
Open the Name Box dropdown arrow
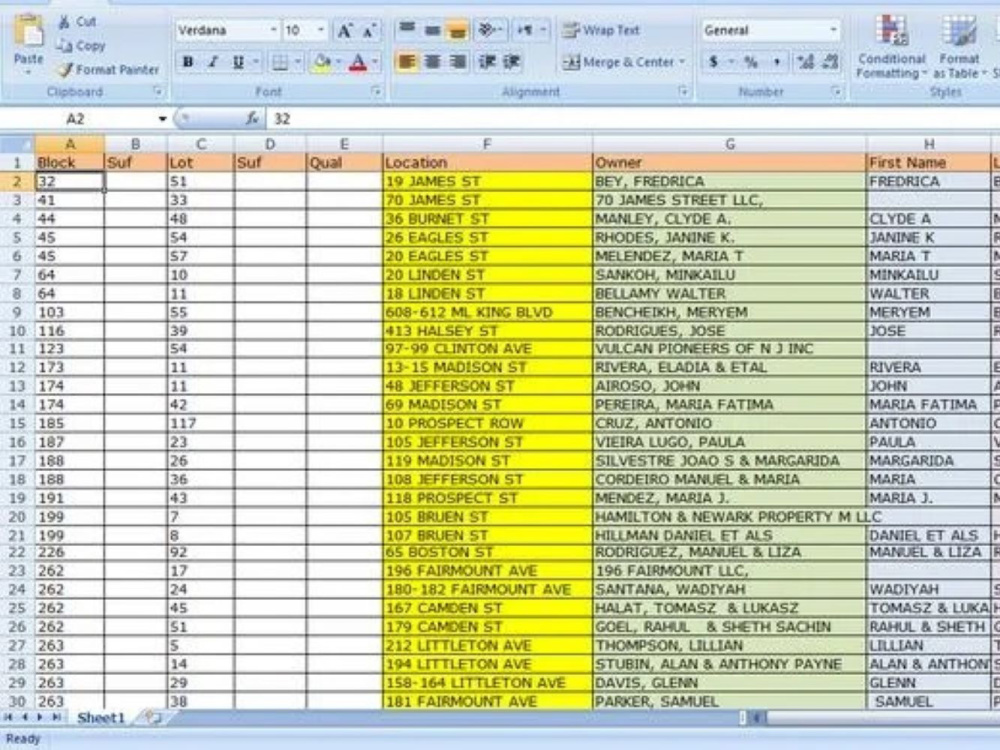[x=163, y=119]
